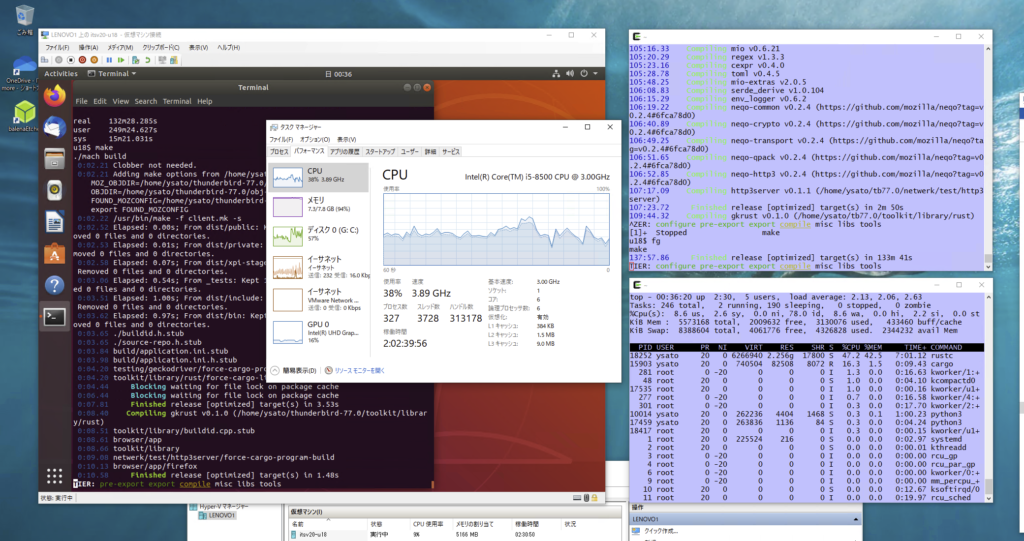Click the pause button in VM toolbar
Viewport: 1024px width, 541px height.
107,59
